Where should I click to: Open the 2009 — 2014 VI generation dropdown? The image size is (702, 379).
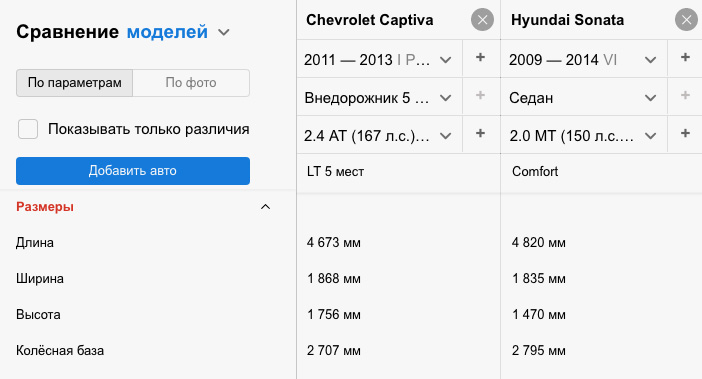[x=584, y=60]
